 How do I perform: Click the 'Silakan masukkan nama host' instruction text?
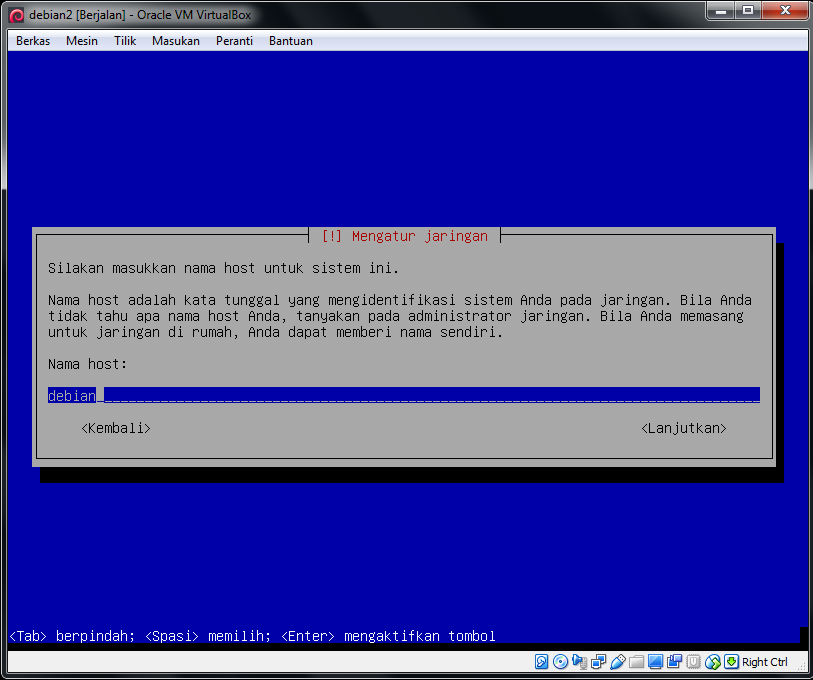coord(223,268)
